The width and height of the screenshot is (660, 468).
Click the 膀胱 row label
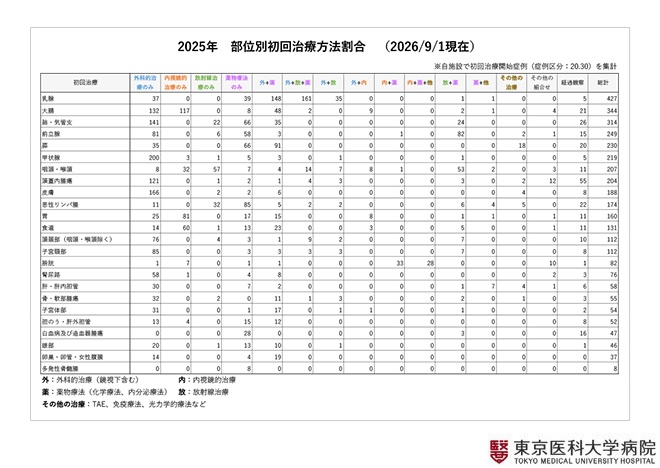pyautogui.click(x=48, y=263)
